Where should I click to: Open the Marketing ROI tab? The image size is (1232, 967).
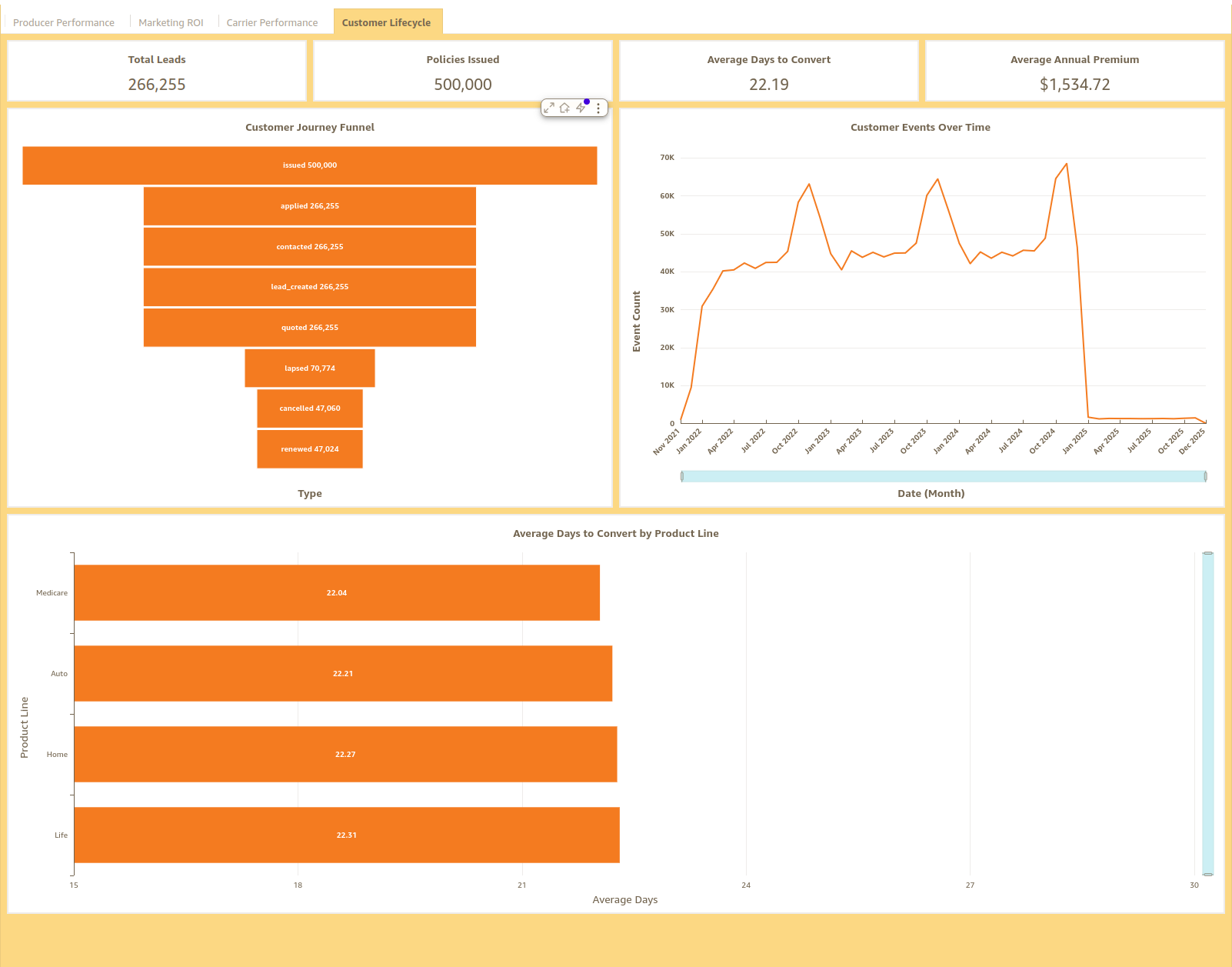(171, 22)
